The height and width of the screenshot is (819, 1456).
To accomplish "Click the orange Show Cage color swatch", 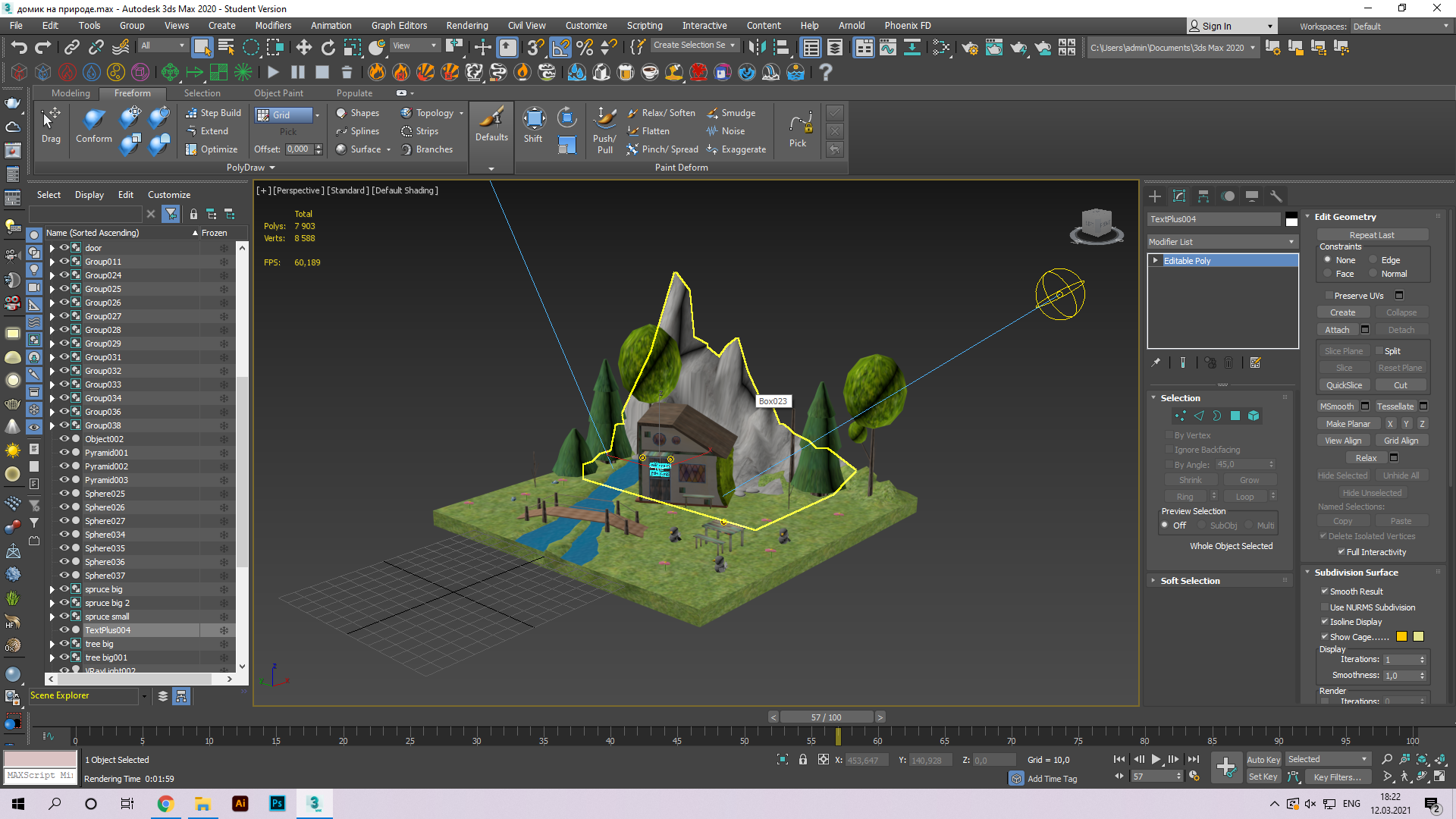I will tap(1401, 637).
